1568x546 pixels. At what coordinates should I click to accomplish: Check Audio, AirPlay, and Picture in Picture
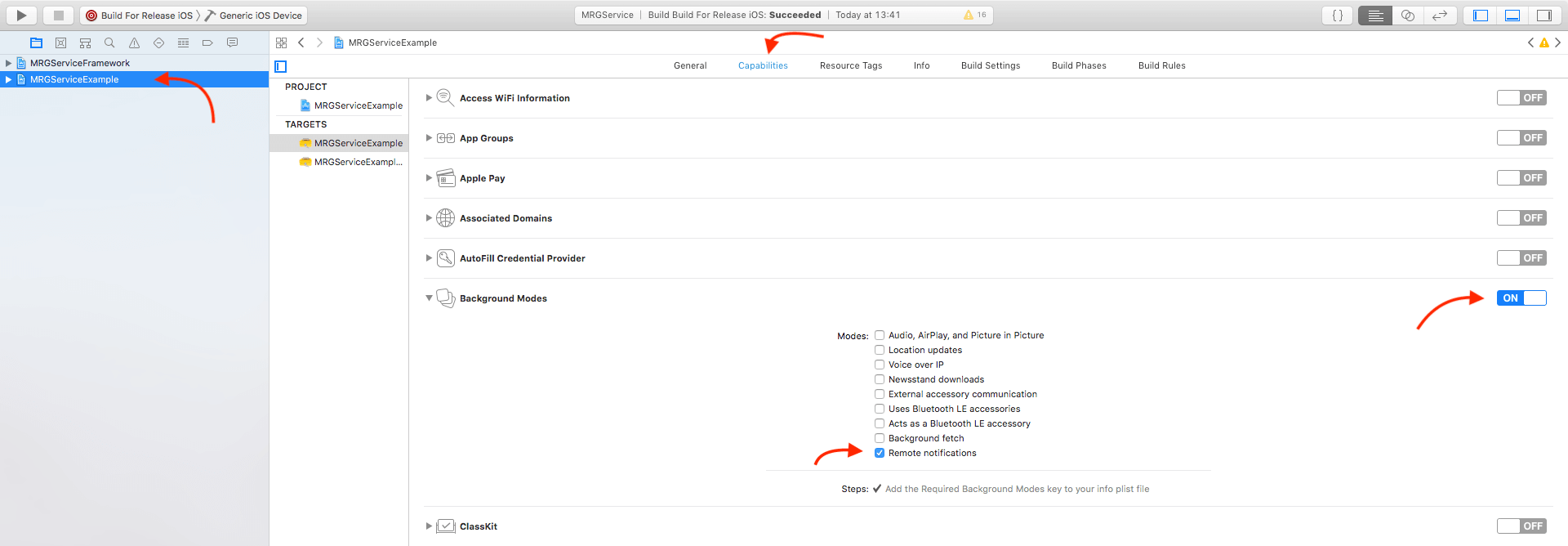point(880,335)
